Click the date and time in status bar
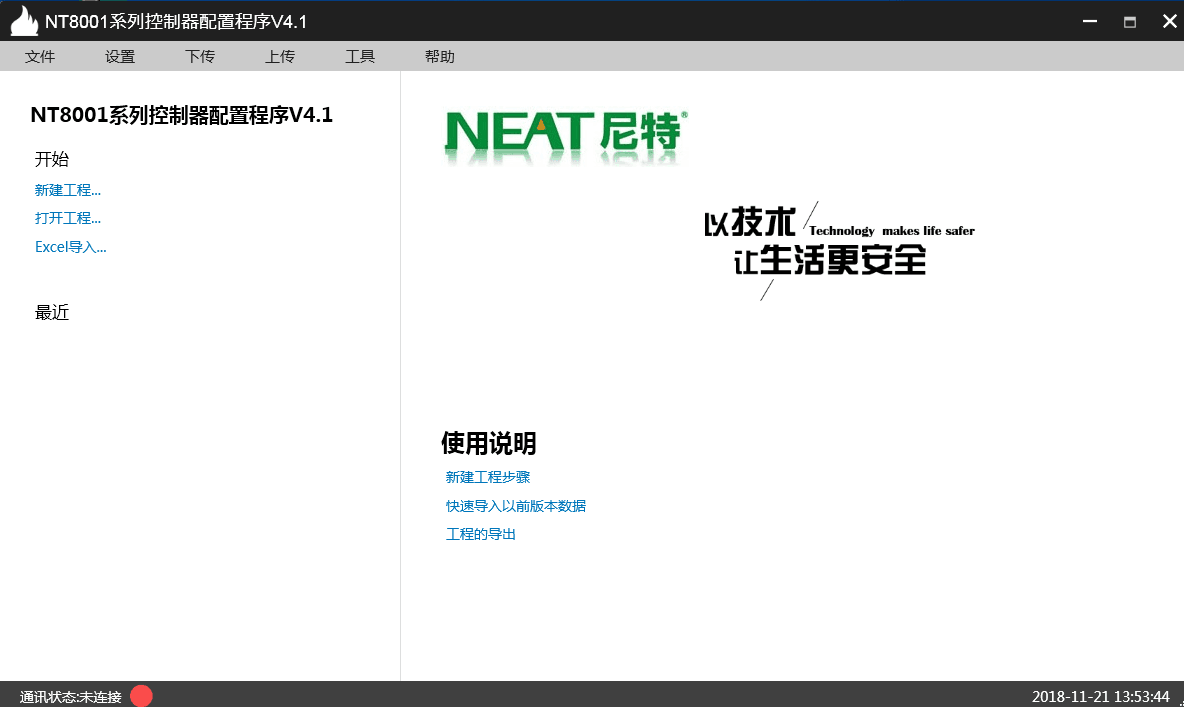 (1100, 696)
